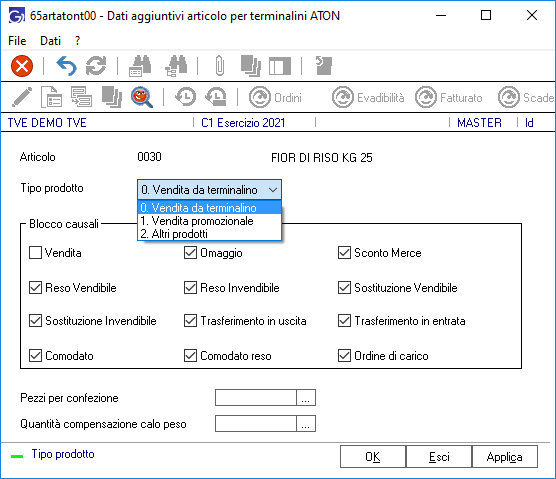556x479 pixels.
Task: Click the magnifier face search icon
Action: coord(142,97)
